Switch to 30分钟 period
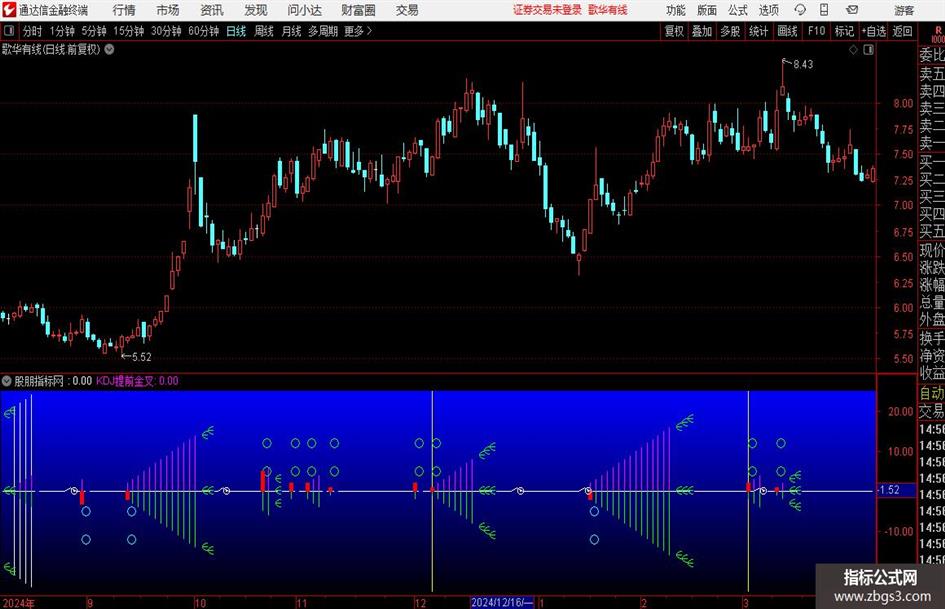Image resolution: width=945 pixels, height=609 pixels. coord(166,31)
